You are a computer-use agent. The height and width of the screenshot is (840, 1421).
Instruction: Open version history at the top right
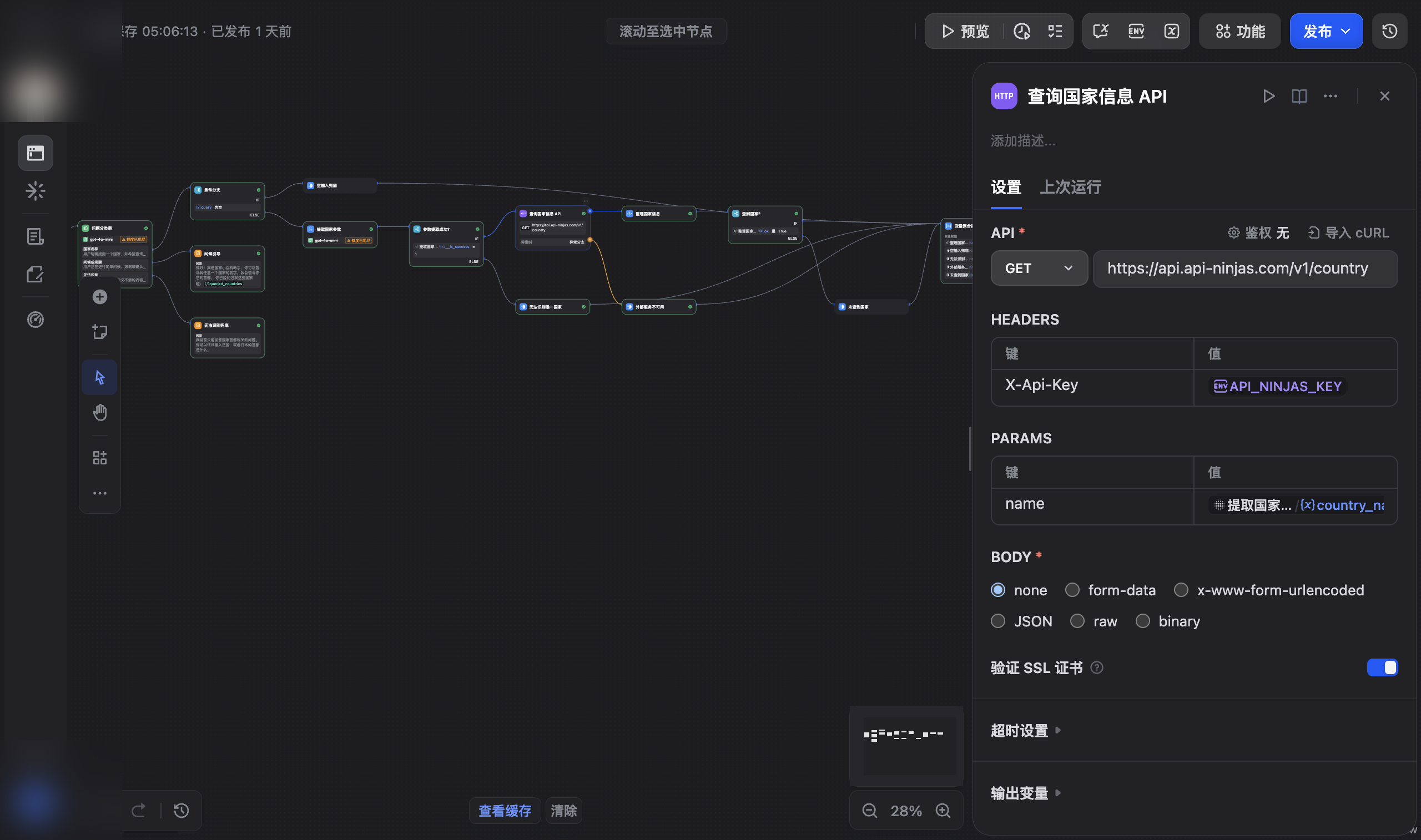tap(1390, 31)
